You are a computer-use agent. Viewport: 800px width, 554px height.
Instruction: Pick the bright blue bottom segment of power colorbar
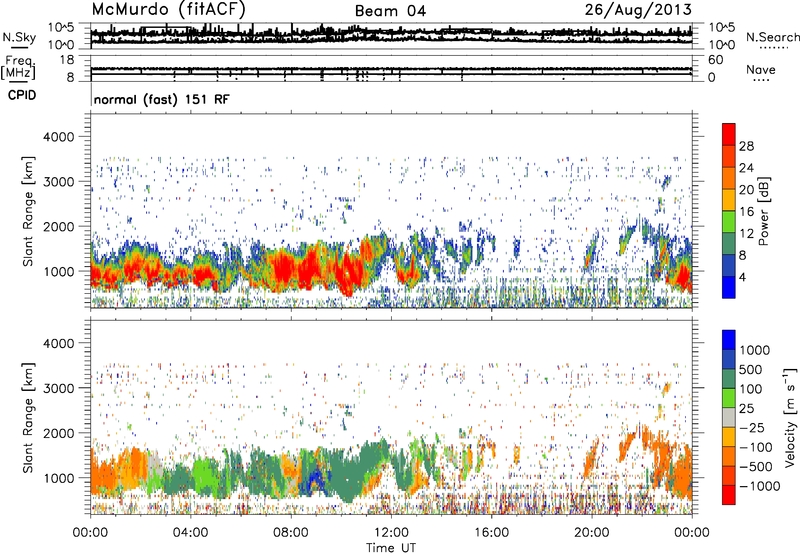click(x=729, y=287)
